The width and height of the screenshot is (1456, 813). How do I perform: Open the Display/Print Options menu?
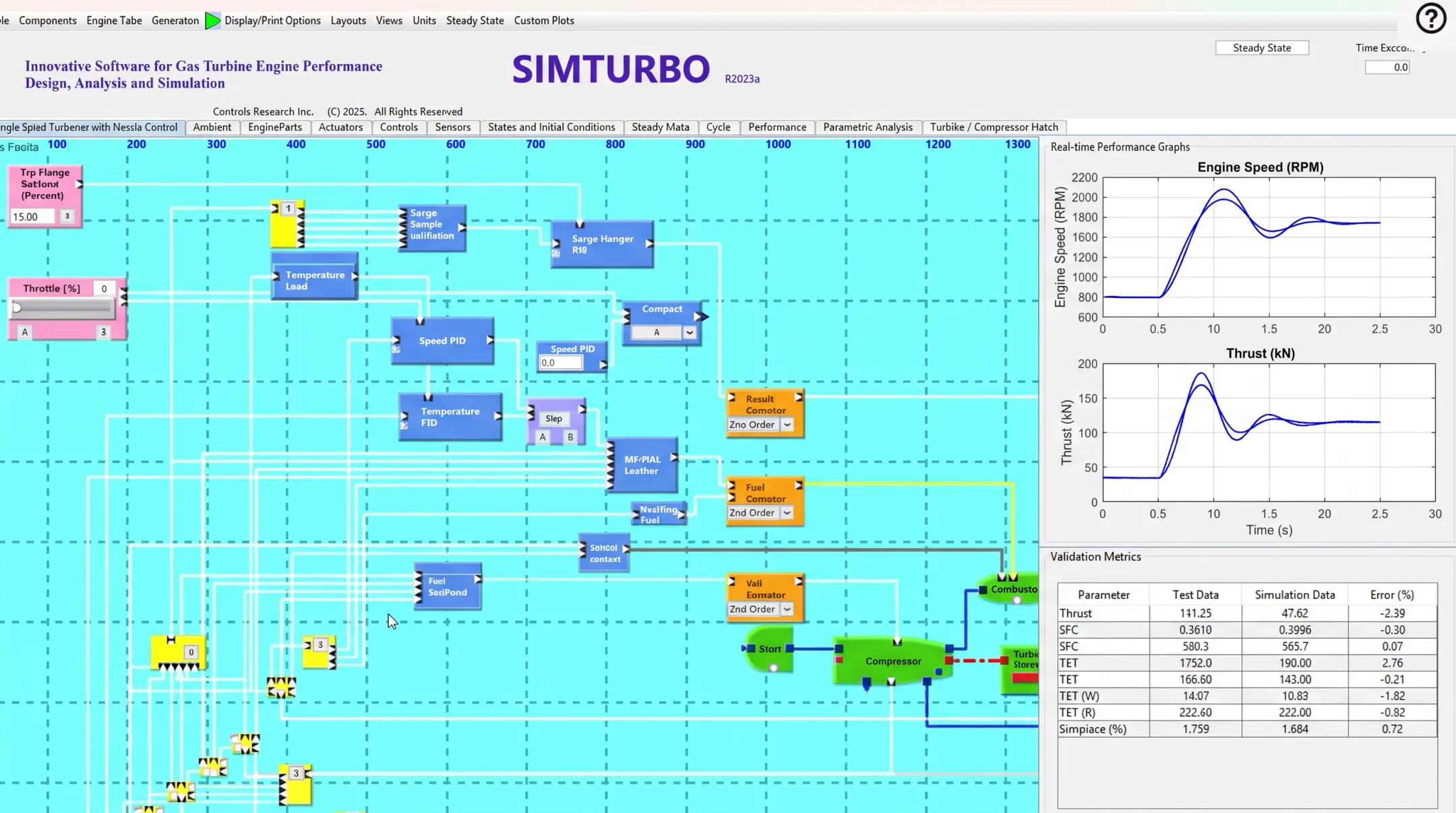(272, 20)
